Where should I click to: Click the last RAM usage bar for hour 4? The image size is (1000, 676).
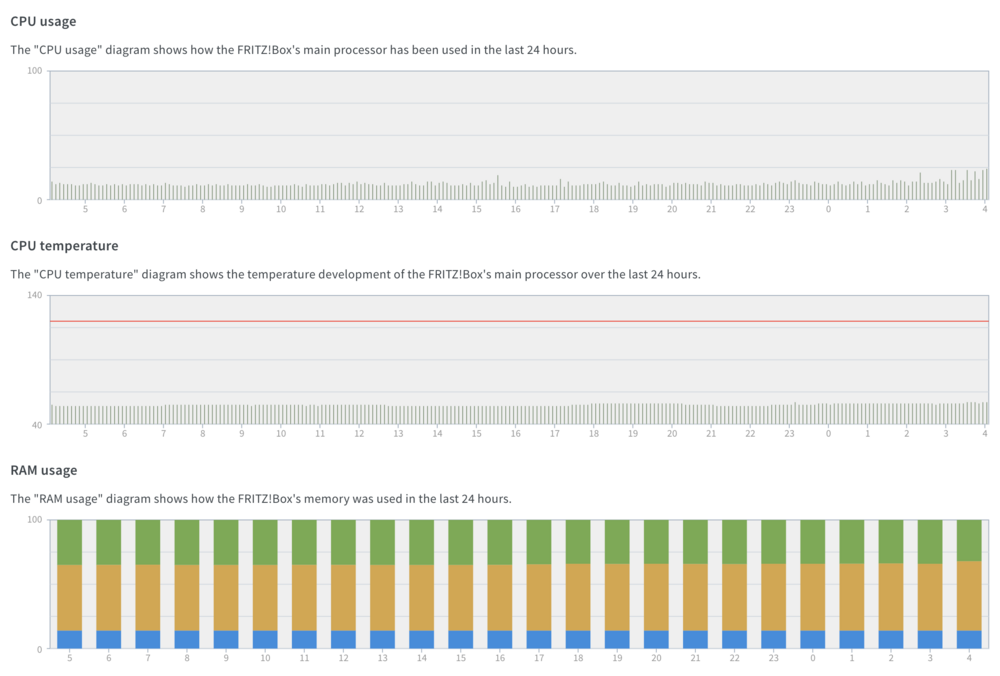coord(969,584)
